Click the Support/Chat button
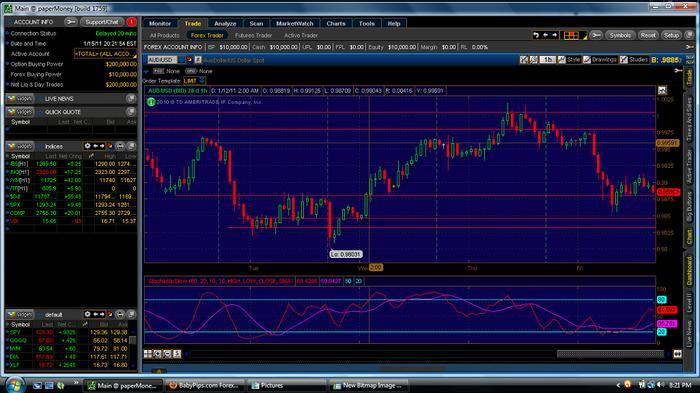Image resolution: width=700 pixels, height=393 pixels. click(102, 22)
